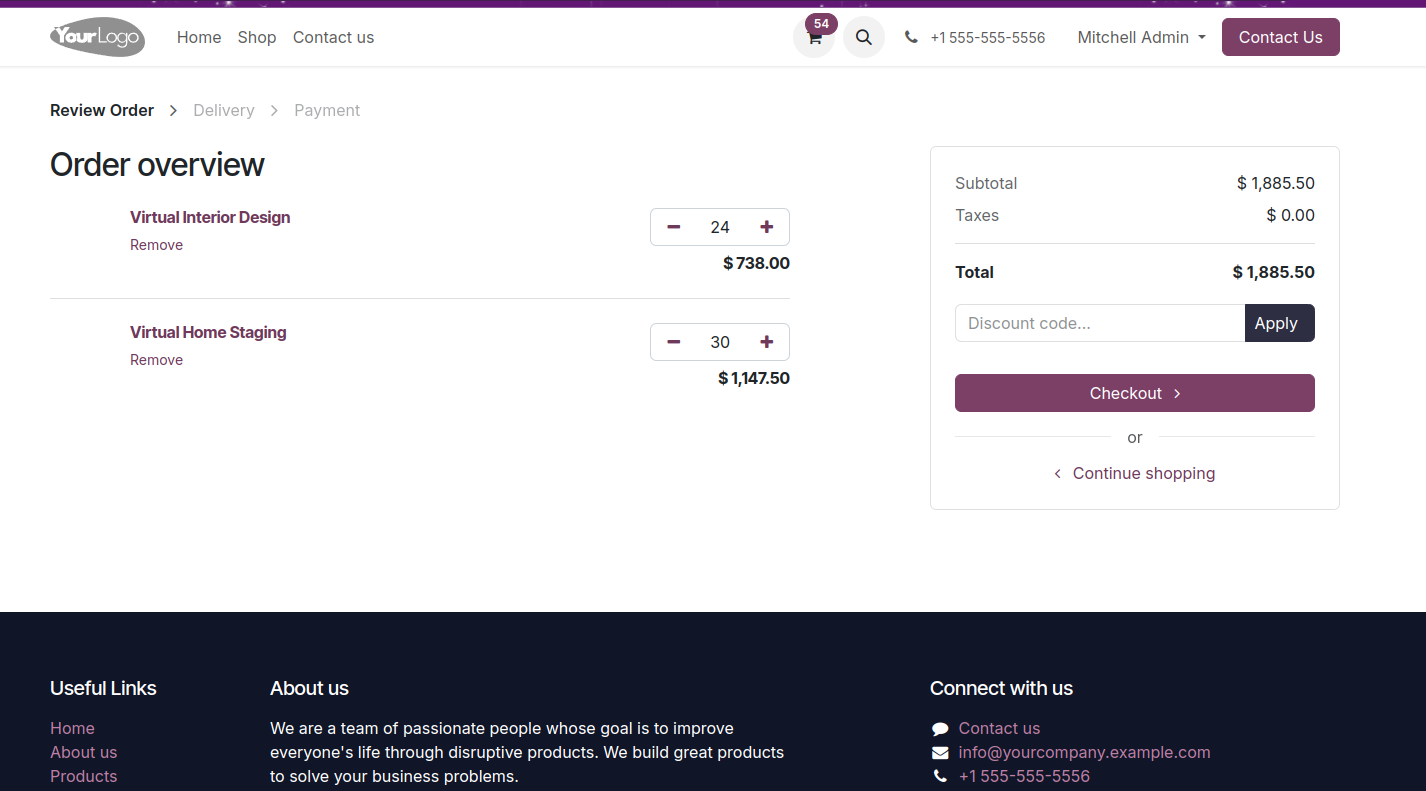Image resolution: width=1426 pixels, height=791 pixels.
Task: Open the shopping cart icon
Action: point(814,38)
